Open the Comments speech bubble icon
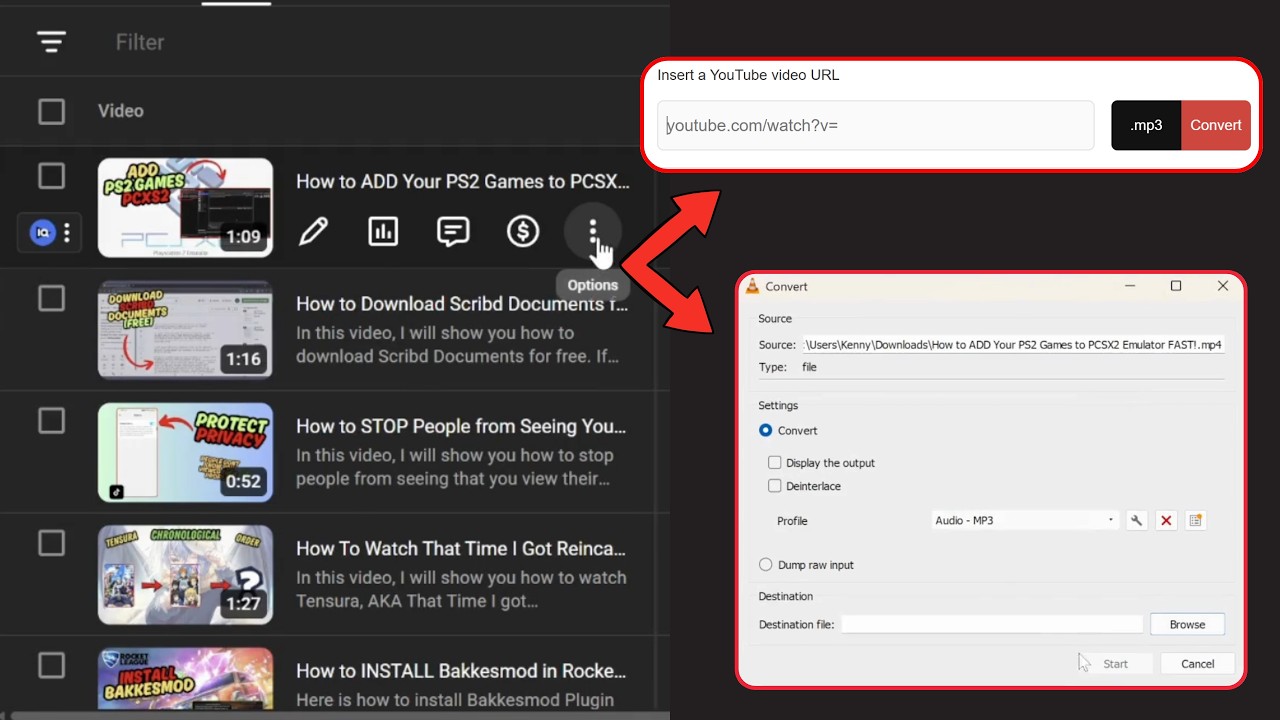Screen dimensions: 1280x720 click(x=453, y=232)
